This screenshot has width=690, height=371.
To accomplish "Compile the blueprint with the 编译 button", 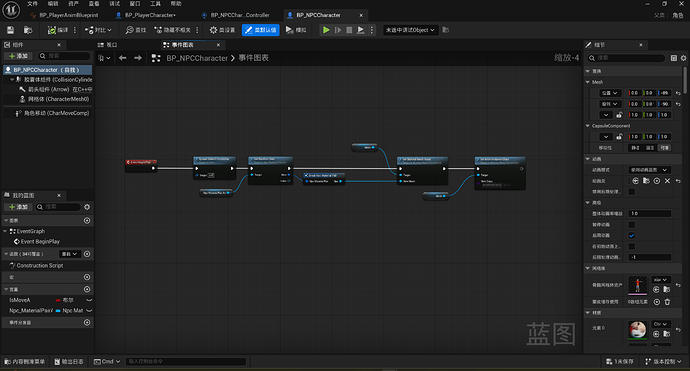I will 58,30.
